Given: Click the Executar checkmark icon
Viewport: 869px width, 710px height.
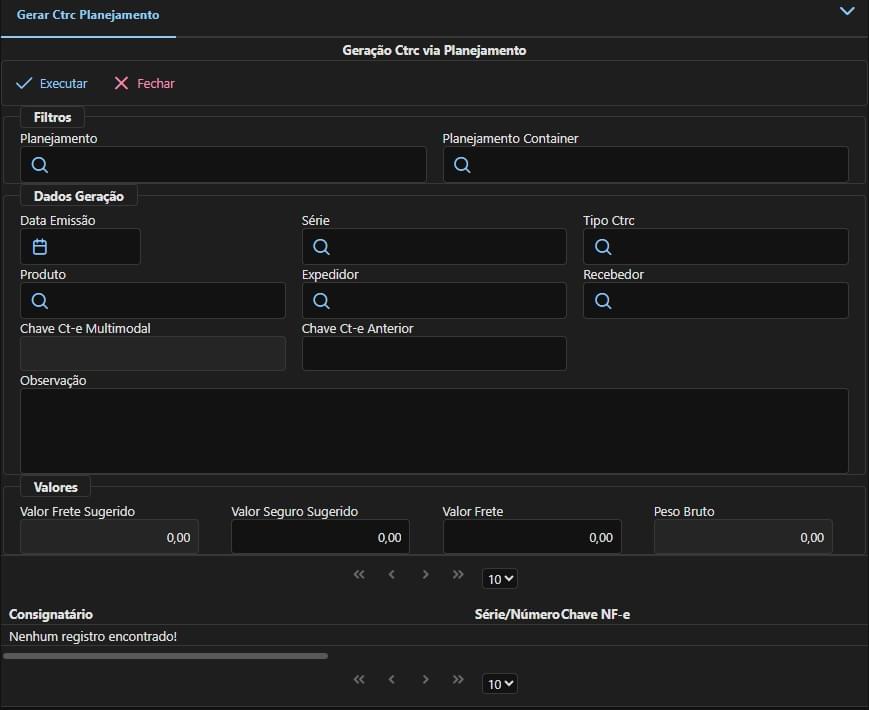Looking at the screenshot, I should pyautogui.click(x=24, y=83).
